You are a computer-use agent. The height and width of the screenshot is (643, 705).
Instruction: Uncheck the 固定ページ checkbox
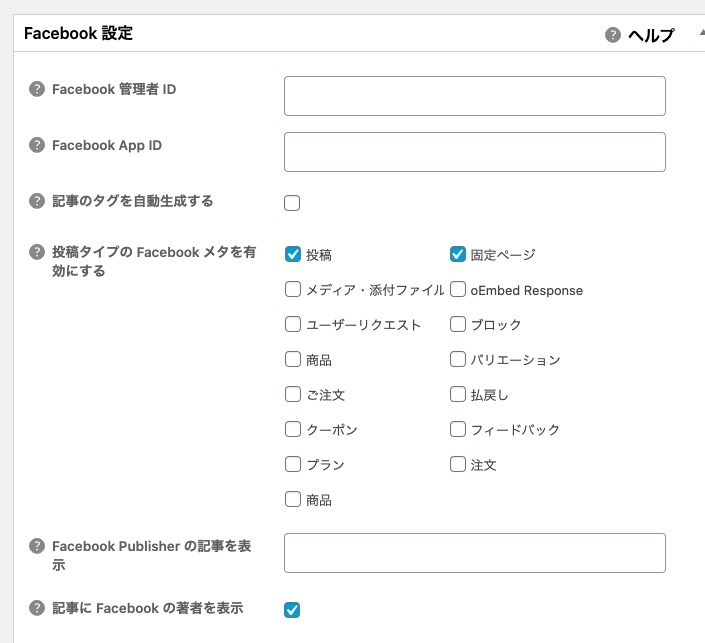(458, 254)
